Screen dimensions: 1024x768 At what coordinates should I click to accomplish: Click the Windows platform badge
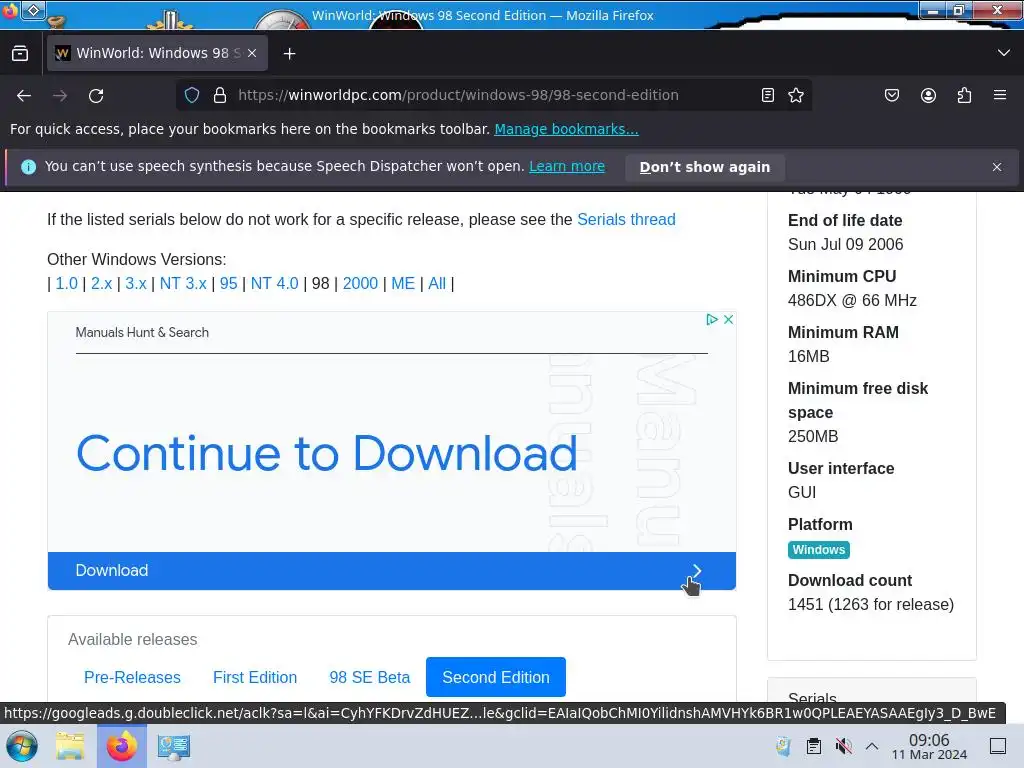click(818, 550)
